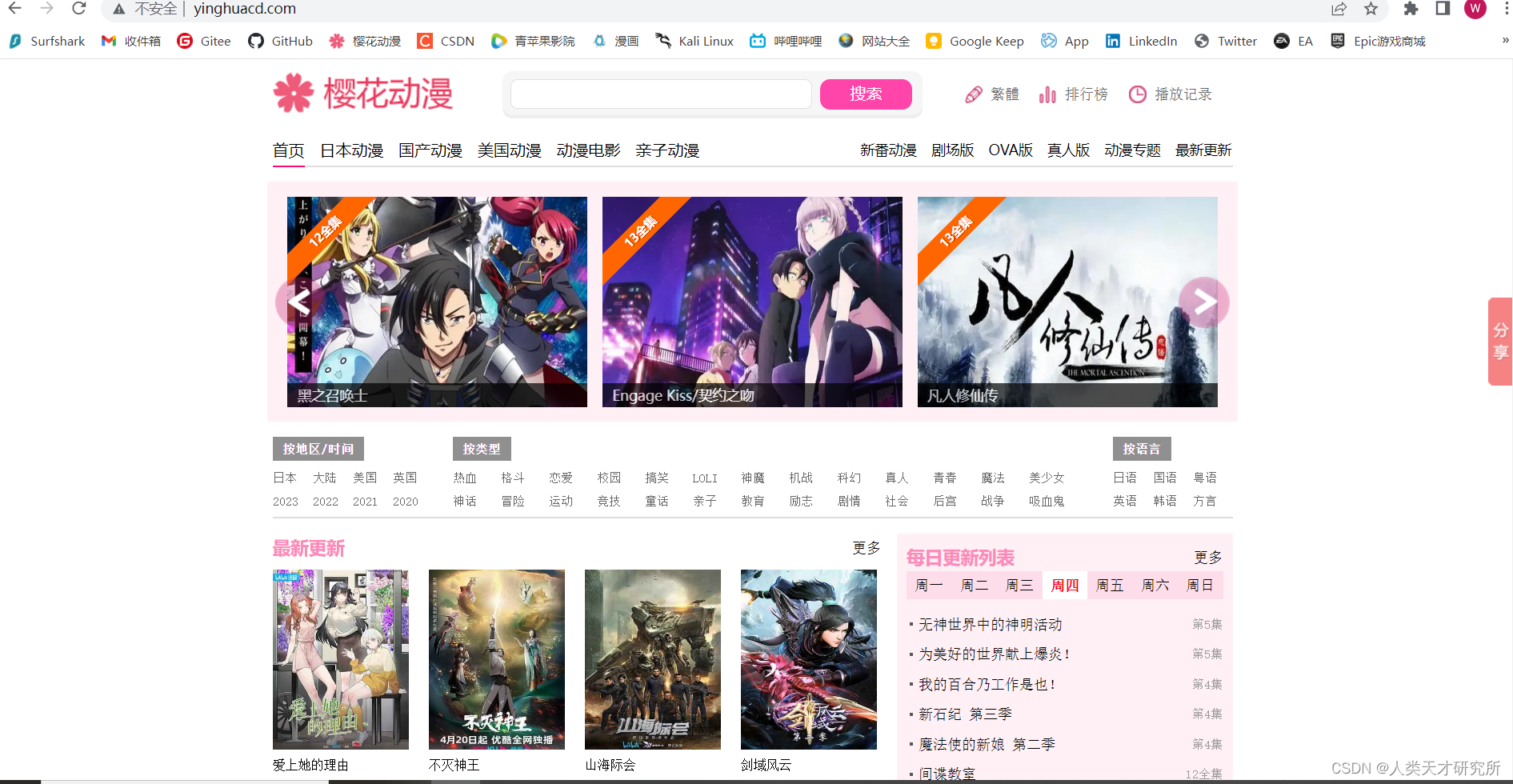Open 播放记录 playback history
The height and width of the screenshot is (784, 1513).
(1171, 94)
